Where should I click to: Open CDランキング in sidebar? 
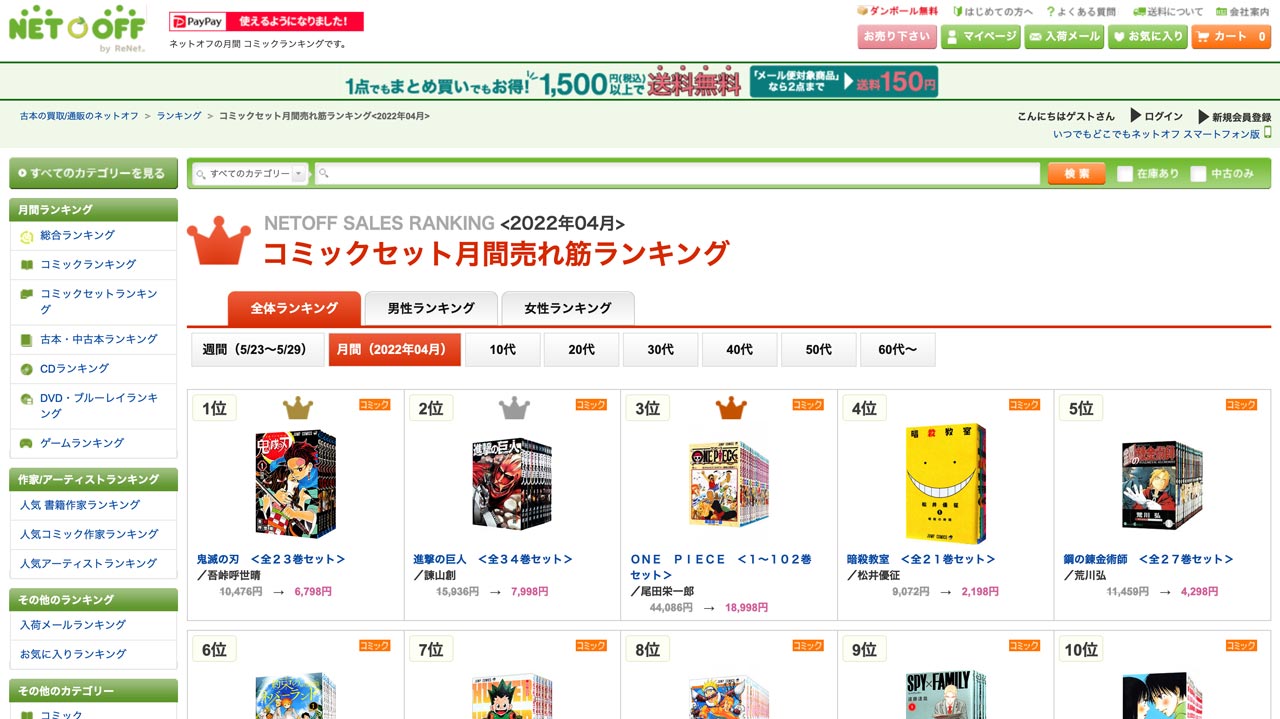pos(74,368)
